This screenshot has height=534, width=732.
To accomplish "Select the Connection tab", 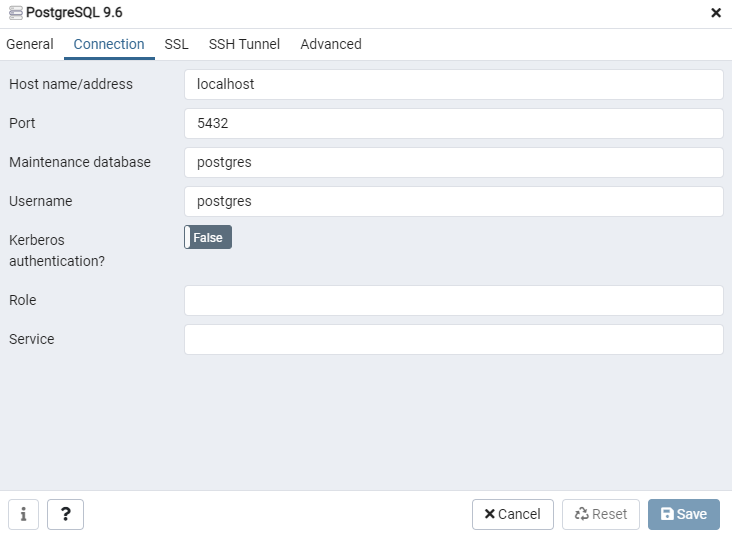I will pyautogui.click(x=109, y=44).
